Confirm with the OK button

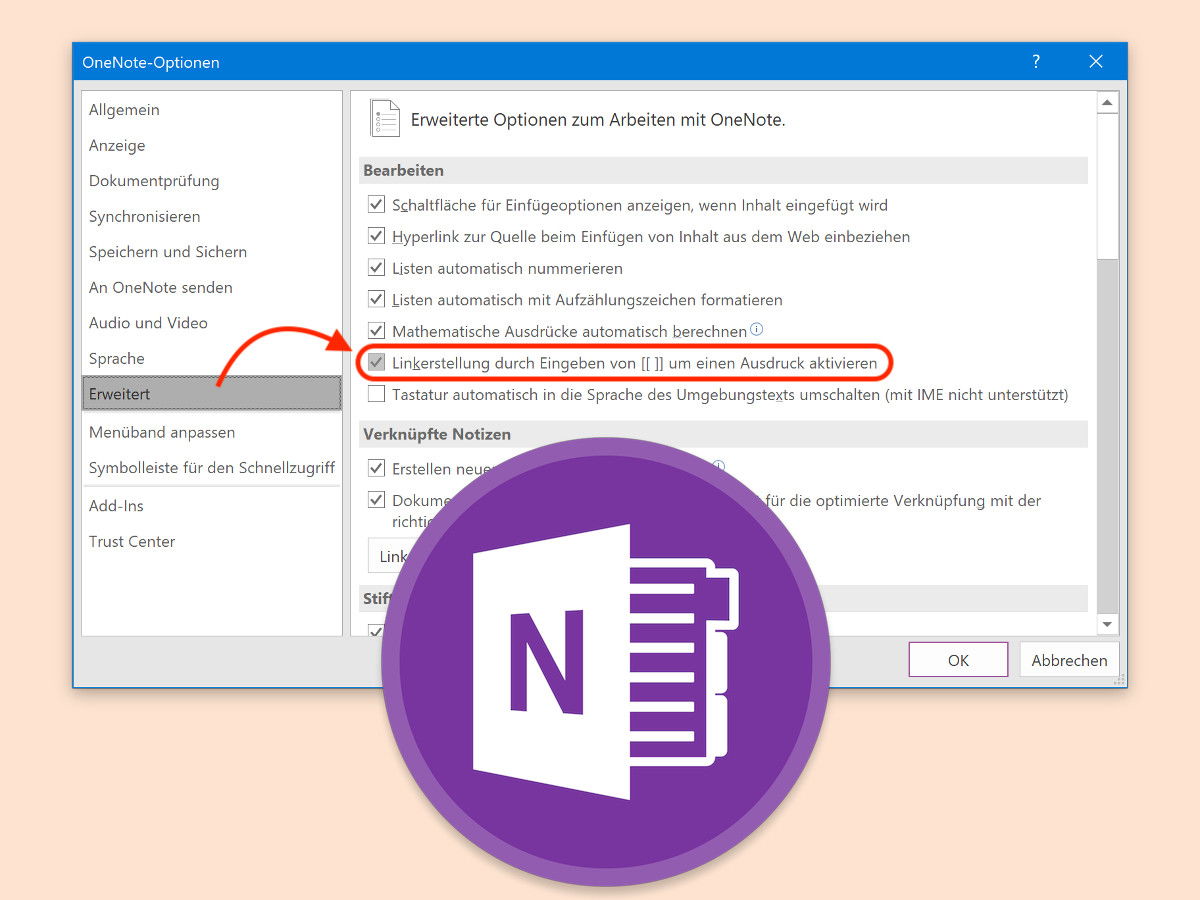(958, 660)
